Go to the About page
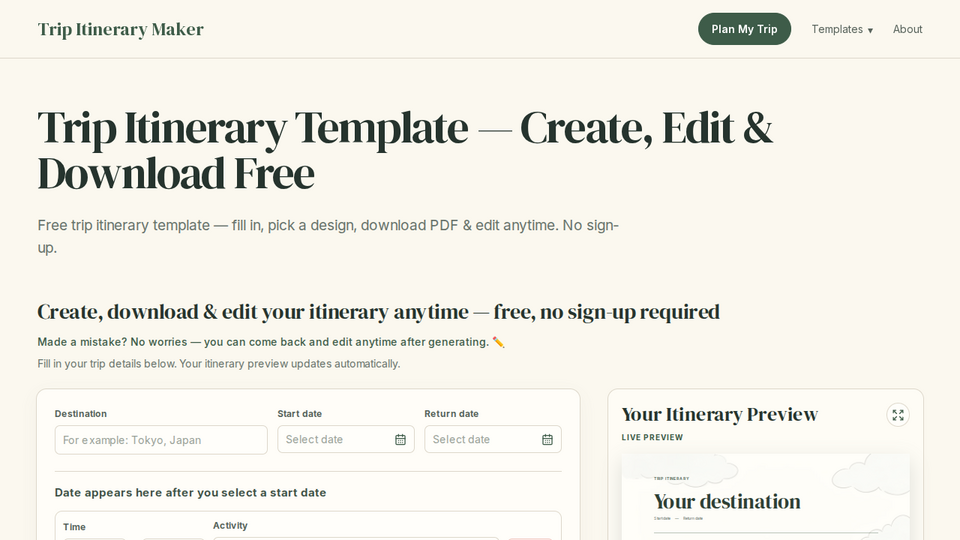Screen dimensions: 960x540 point(907,29)
